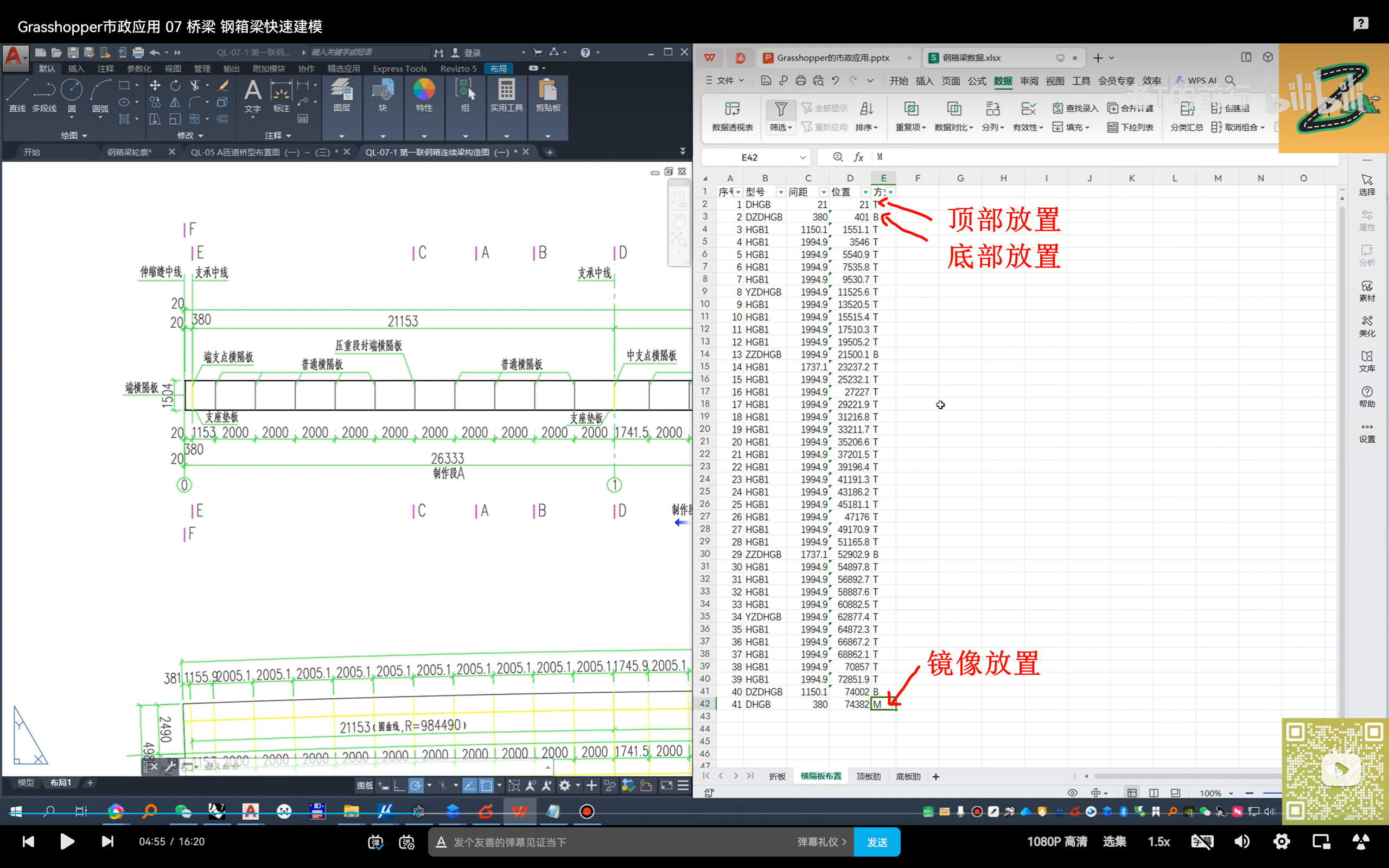Select the AutoCAD 直线 line tool

coord(17,91)
